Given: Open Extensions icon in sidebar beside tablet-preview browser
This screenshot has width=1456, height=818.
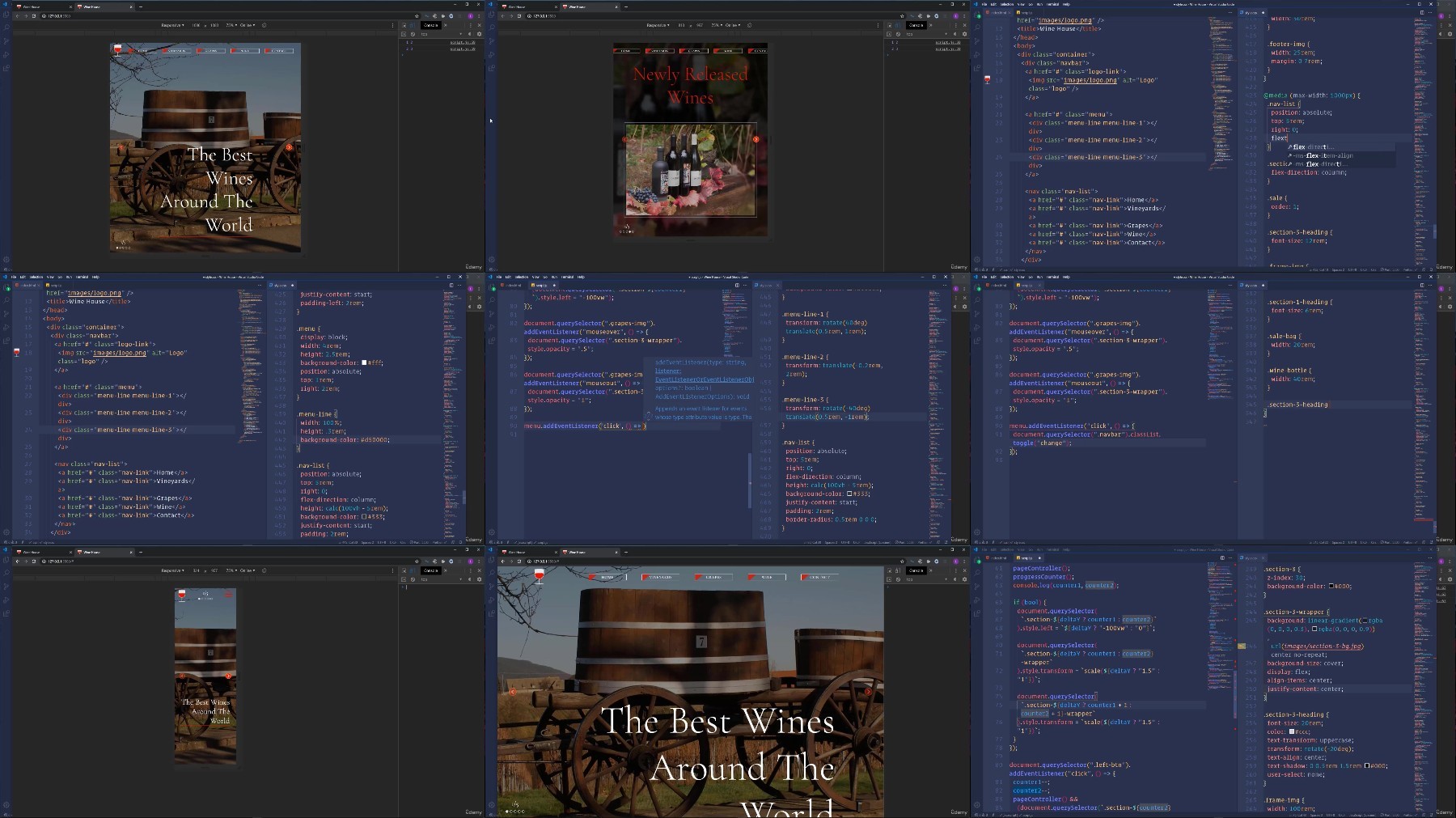Looking at the screenshot, I should click(6, 68).
